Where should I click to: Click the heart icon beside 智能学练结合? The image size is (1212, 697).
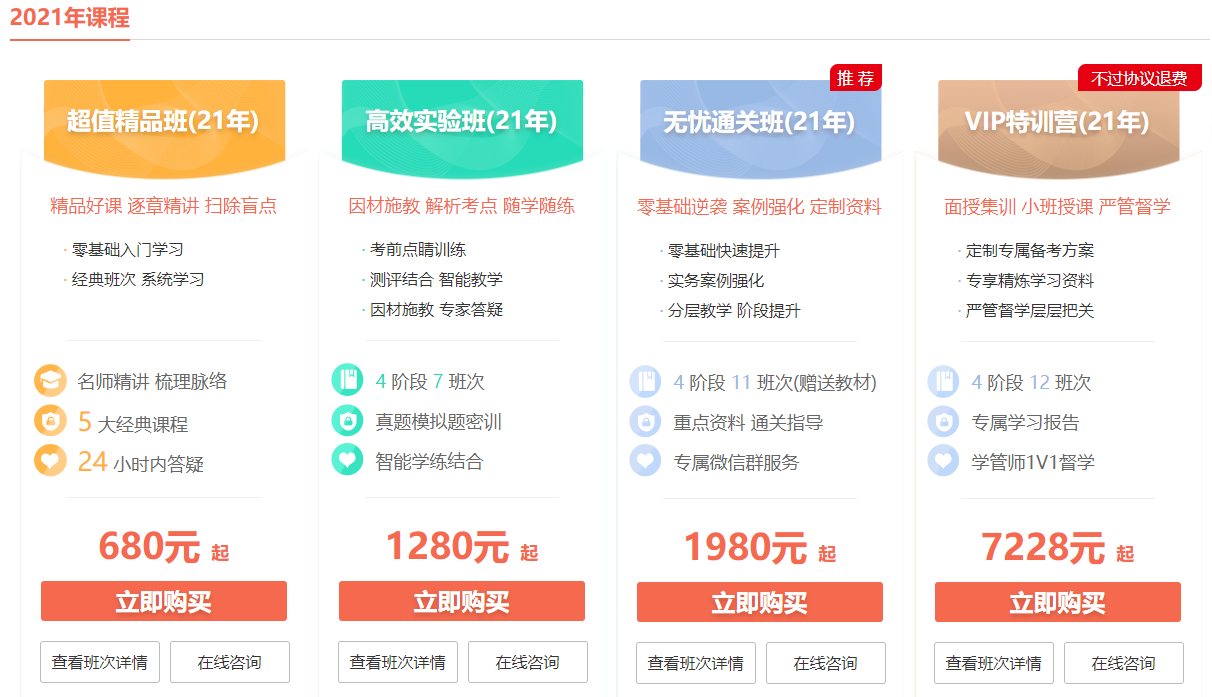348,460
